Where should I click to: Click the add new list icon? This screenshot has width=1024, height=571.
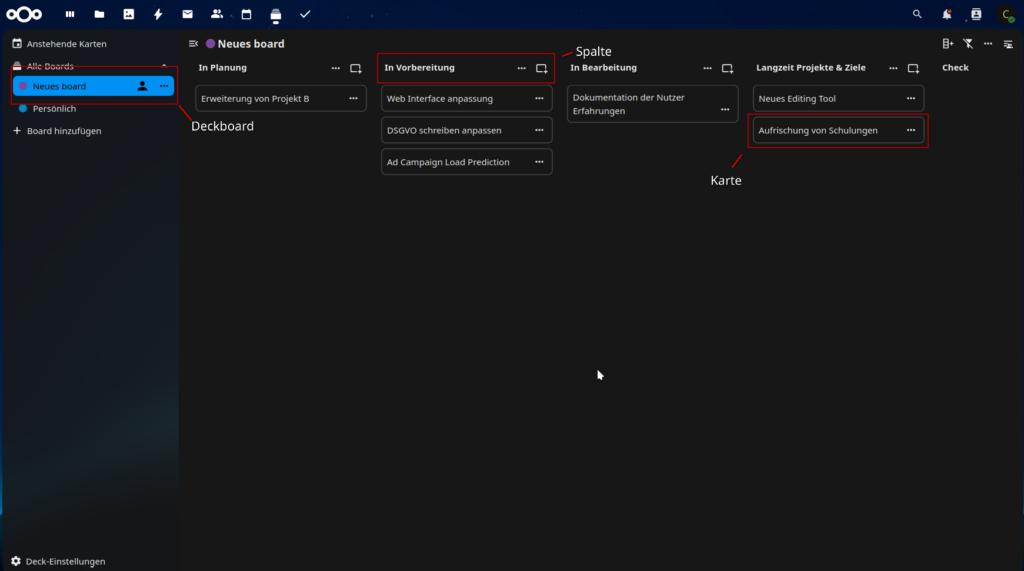tap(948, 44)
